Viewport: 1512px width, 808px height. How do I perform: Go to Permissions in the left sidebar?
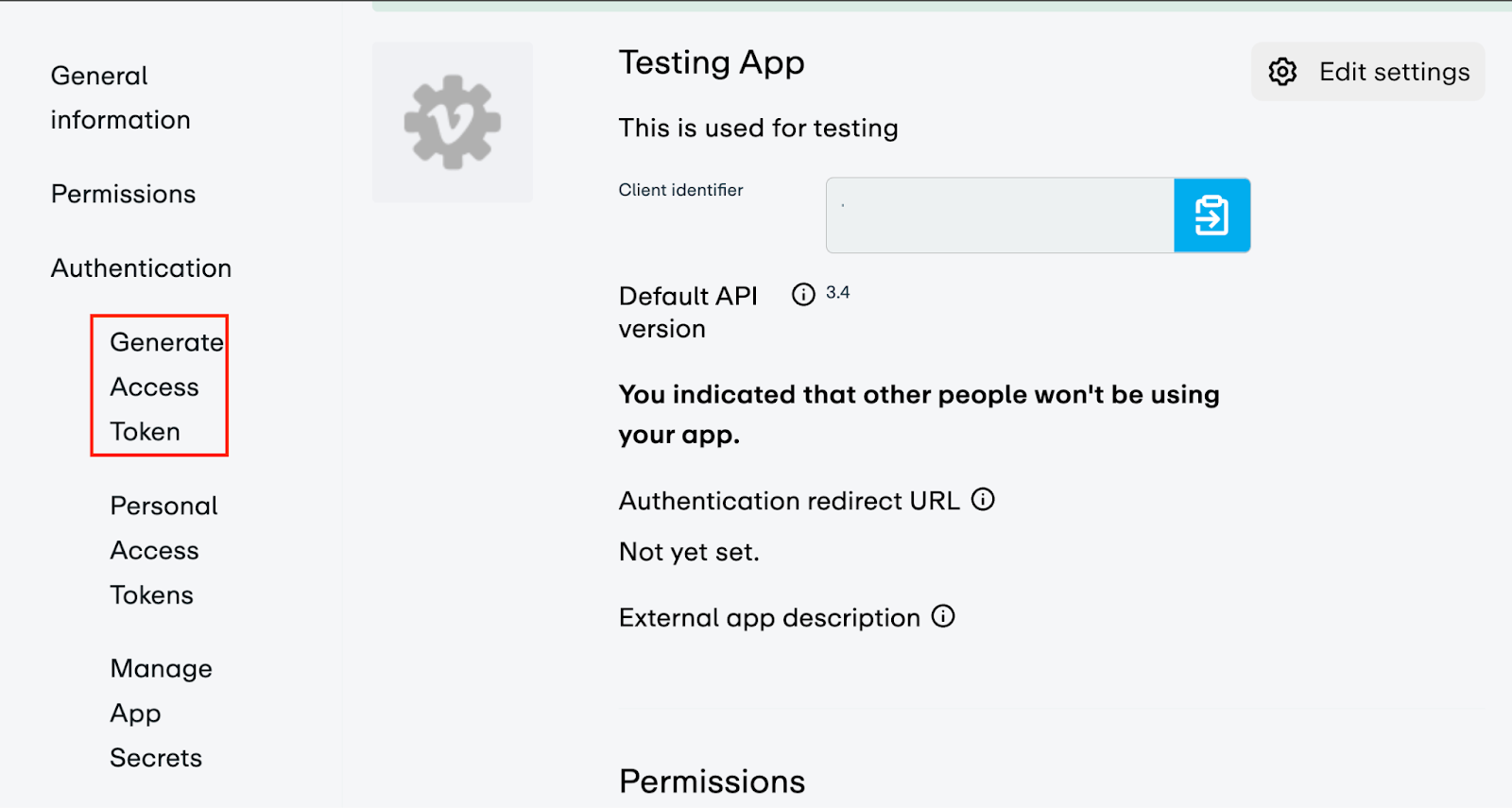pos(123,194)
